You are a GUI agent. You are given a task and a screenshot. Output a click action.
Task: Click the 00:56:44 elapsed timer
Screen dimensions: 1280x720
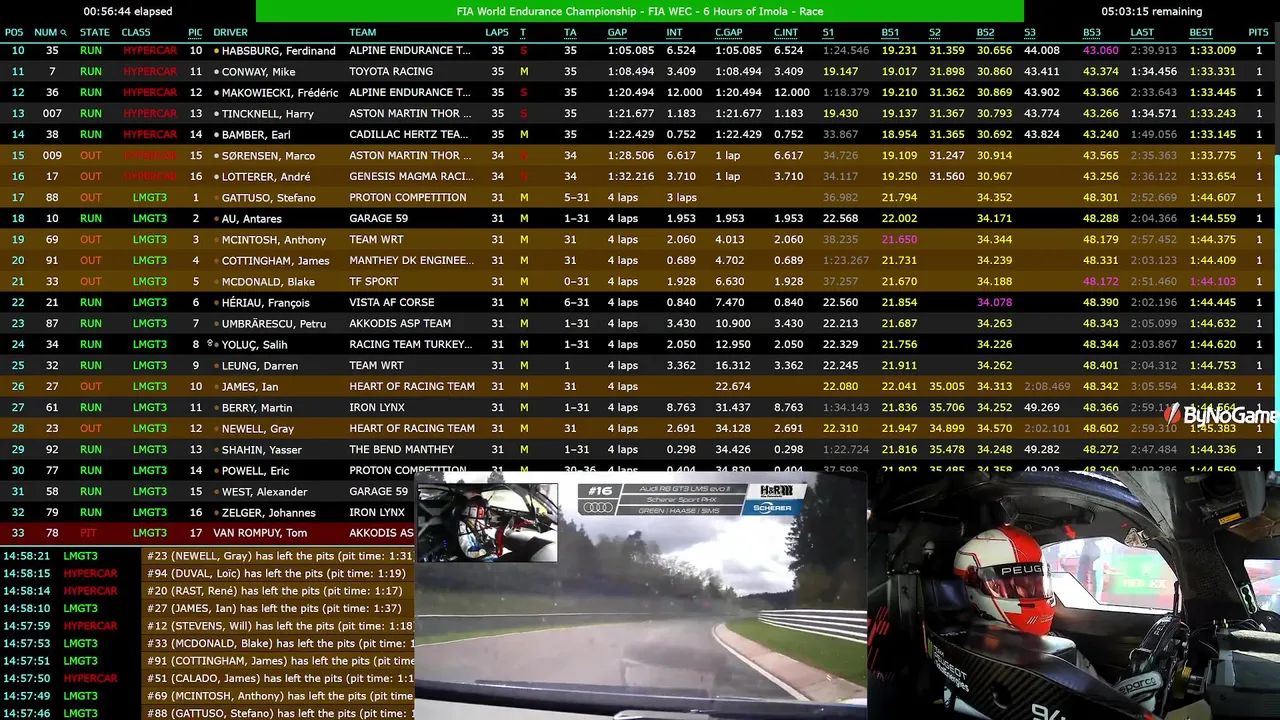coord(128,11)
